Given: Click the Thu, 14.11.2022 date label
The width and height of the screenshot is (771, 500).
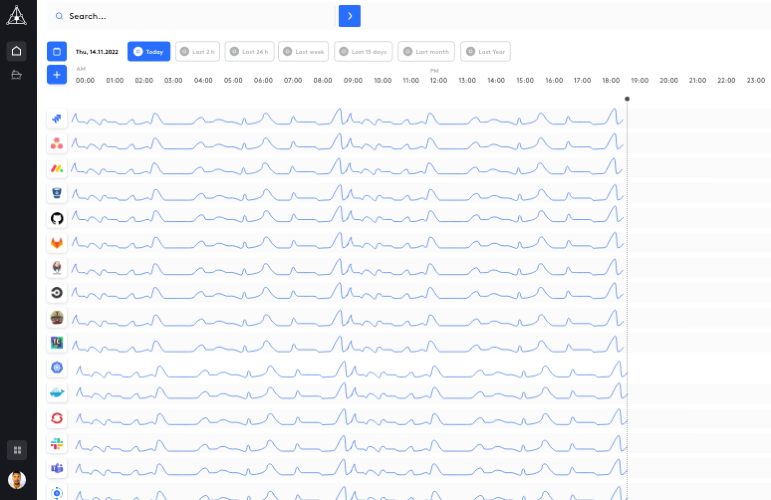Looking at the screenshot, I should coord(97,52).
